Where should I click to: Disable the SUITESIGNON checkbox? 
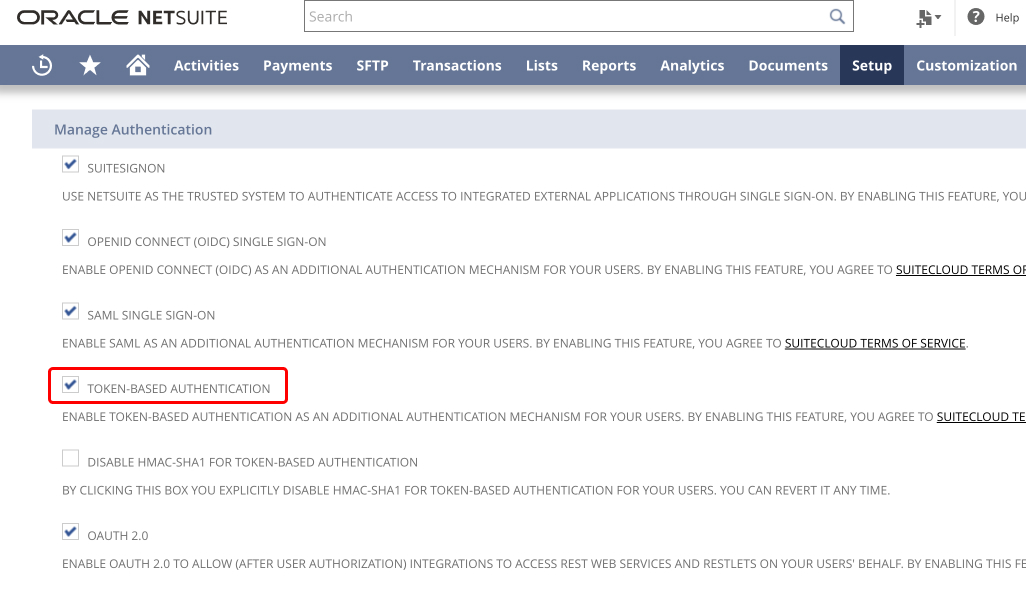70,163
